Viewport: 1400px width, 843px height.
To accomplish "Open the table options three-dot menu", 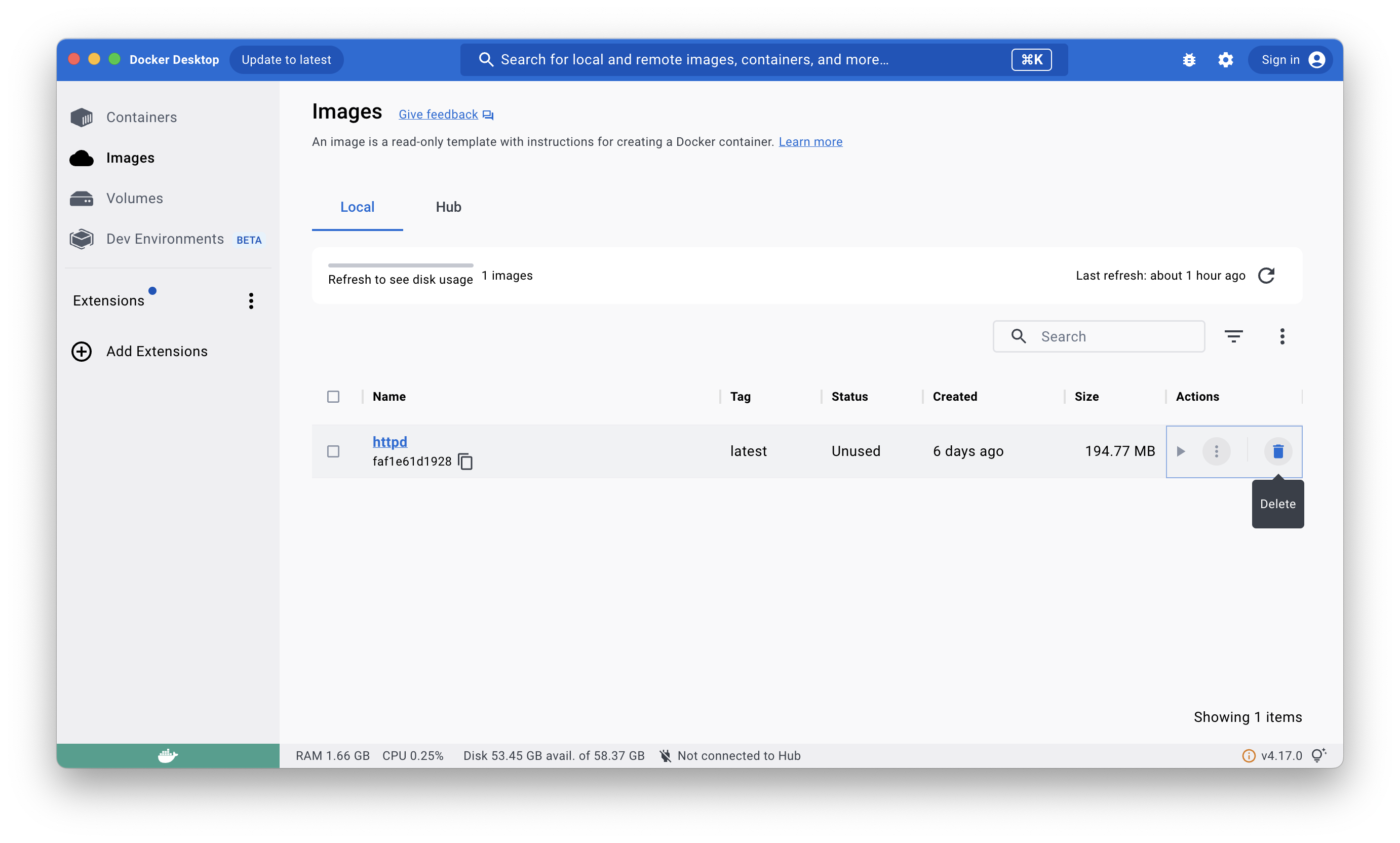I will click(x=1282, y=336).
